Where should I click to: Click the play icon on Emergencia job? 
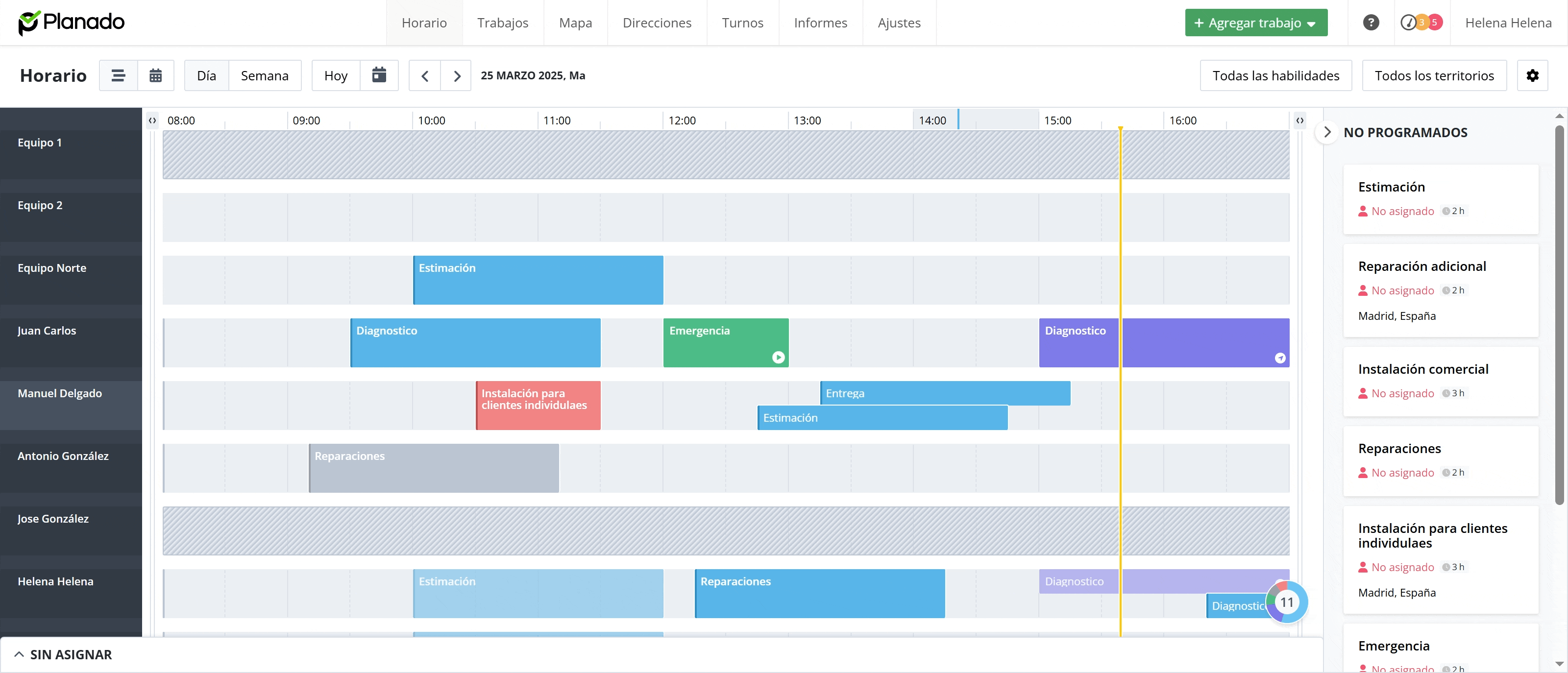(778, 357)
